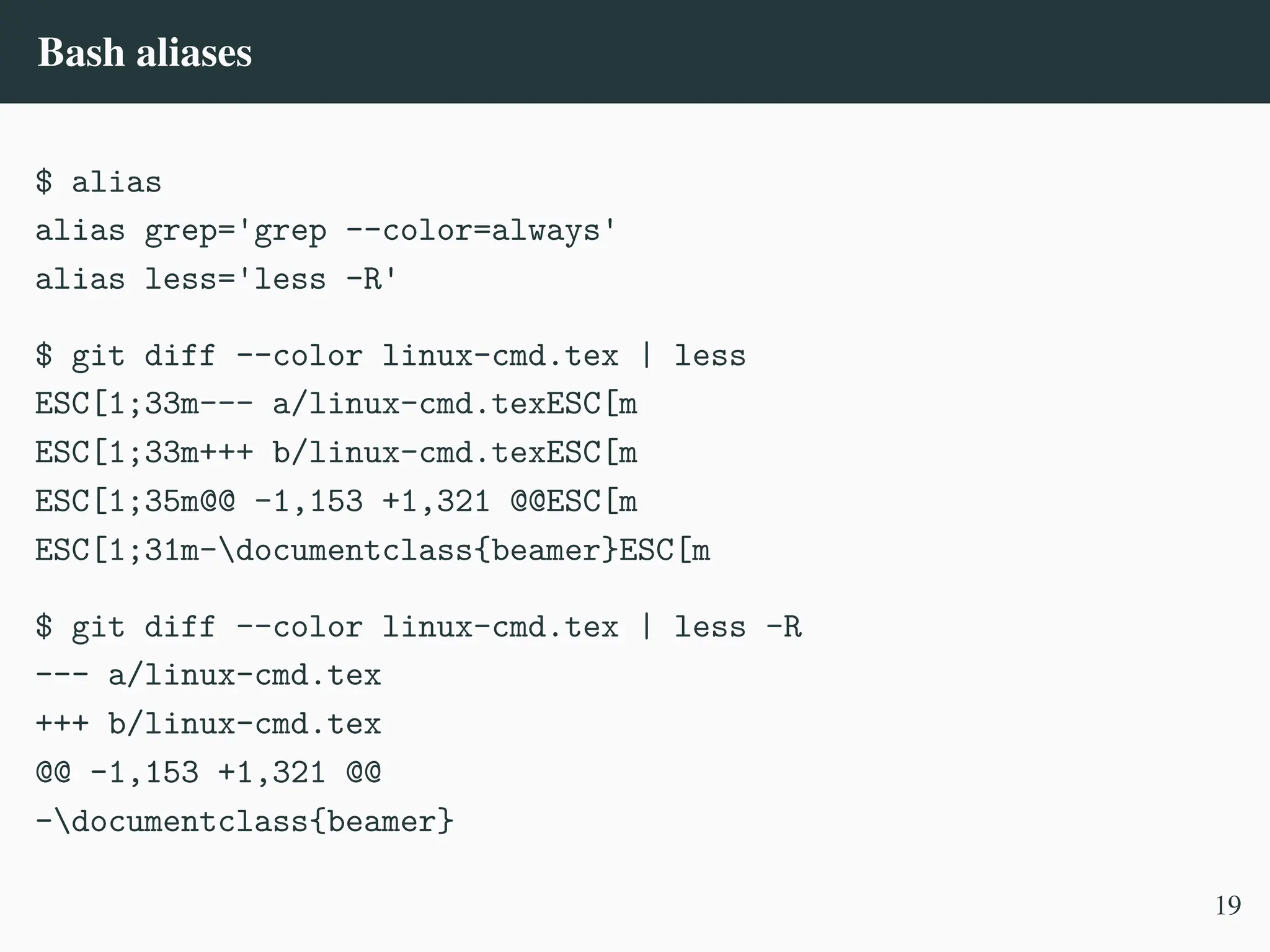Image resolution: width=1270 pixels, height=952 pixels.
Task: Click the final "-\documentclass{beamer}" line without escape codes
Action: (244, 822)
